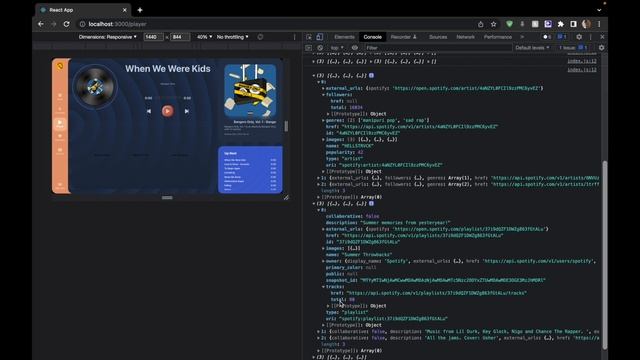Open the Default levels dropdown
Image resolution: width=640 pixels, height=360 pixels.
(532, 48)
